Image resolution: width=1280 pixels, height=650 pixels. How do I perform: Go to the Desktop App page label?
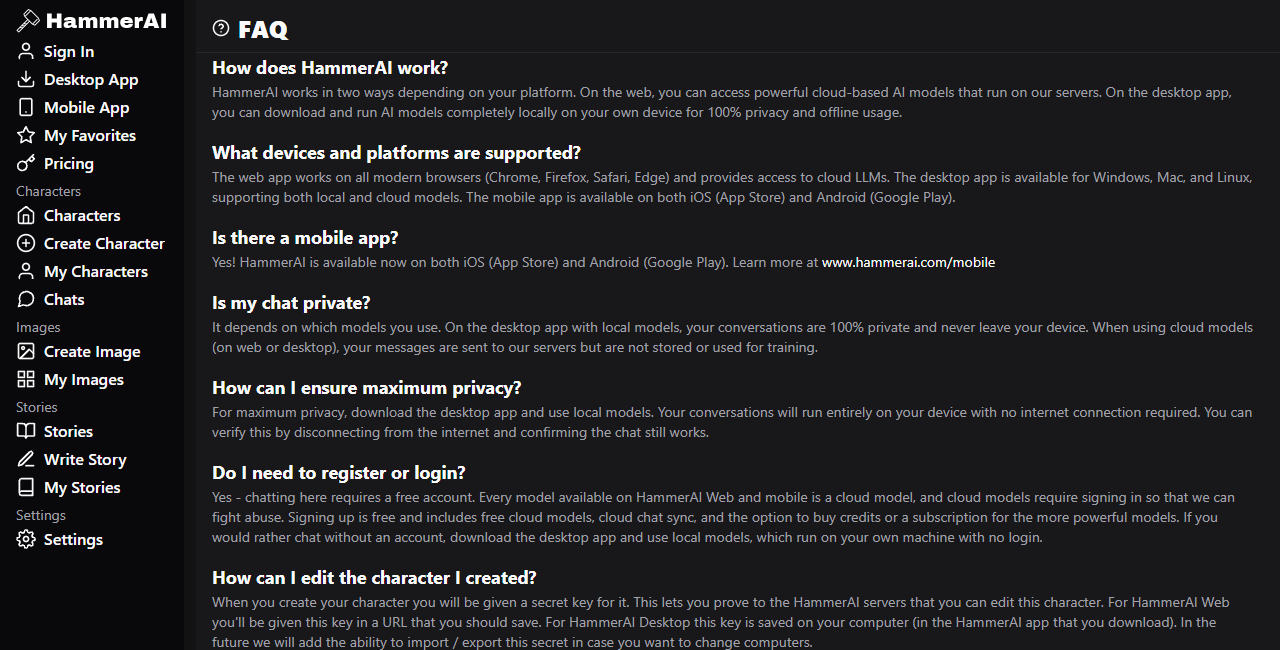91,80
